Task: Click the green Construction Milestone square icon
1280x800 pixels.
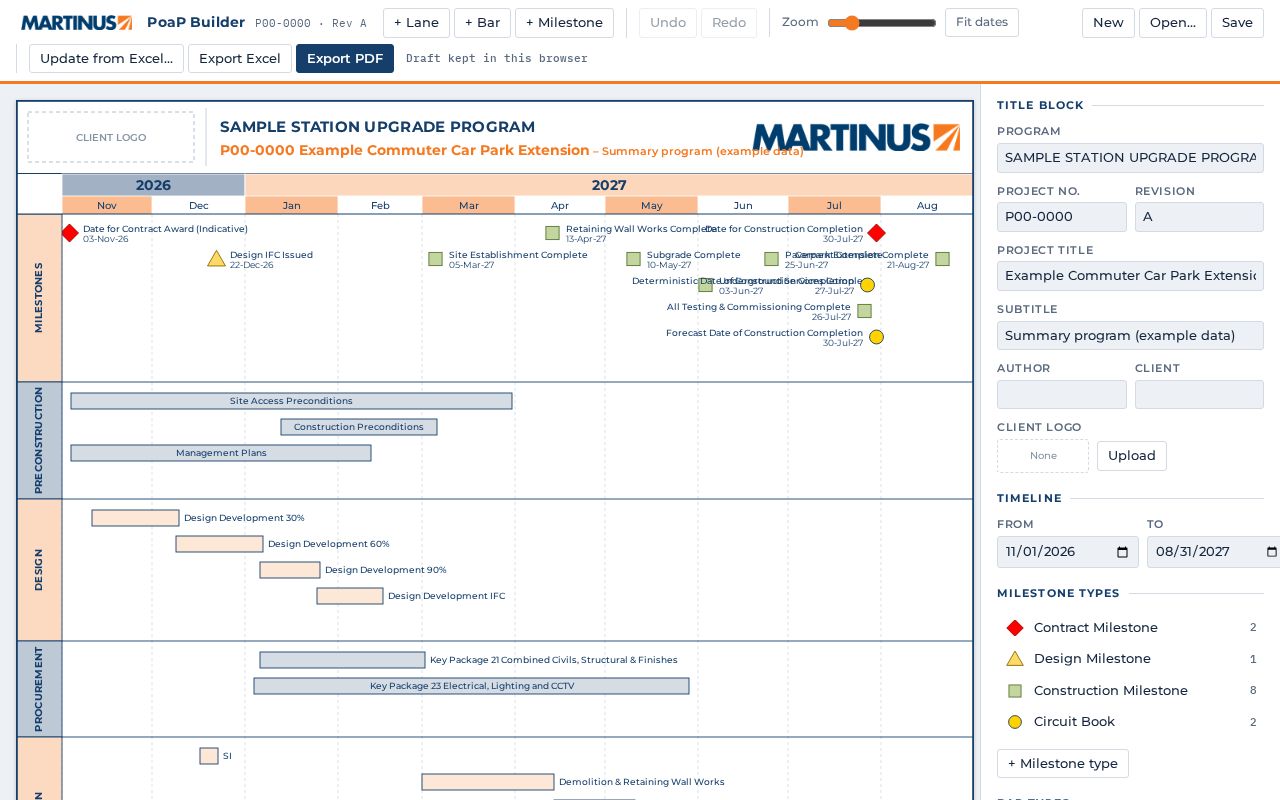Action: tap(1015, 691)
